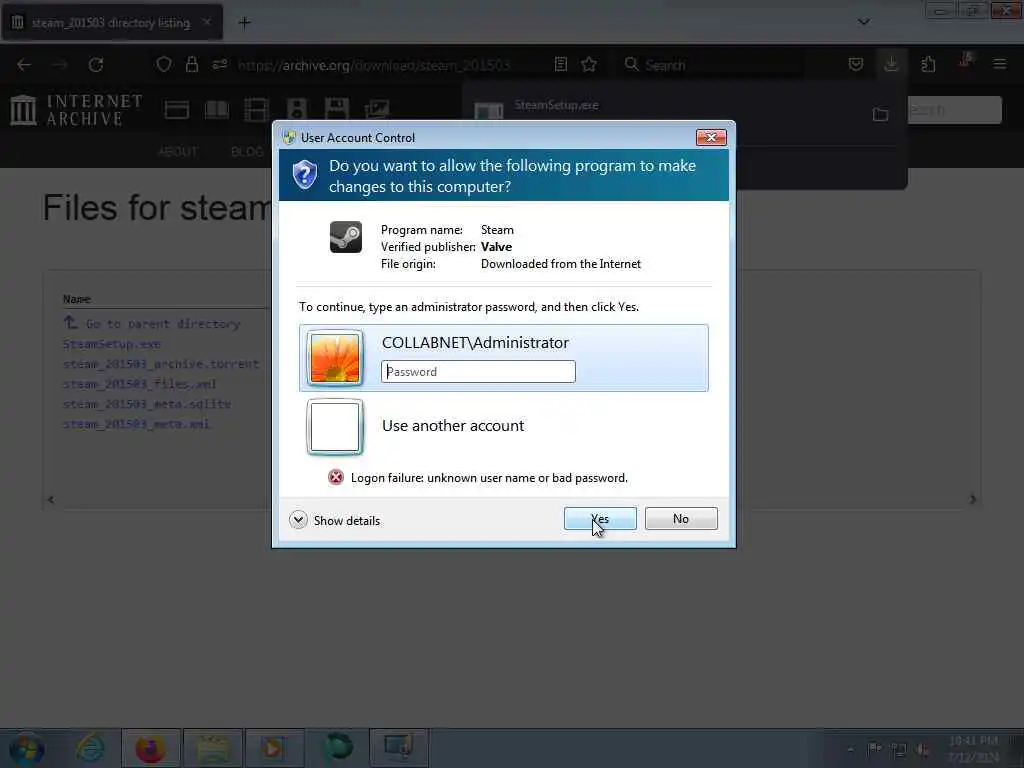Click the taskbar clock
Screen dimensions: 1024x768
click(x=973, y=748)
